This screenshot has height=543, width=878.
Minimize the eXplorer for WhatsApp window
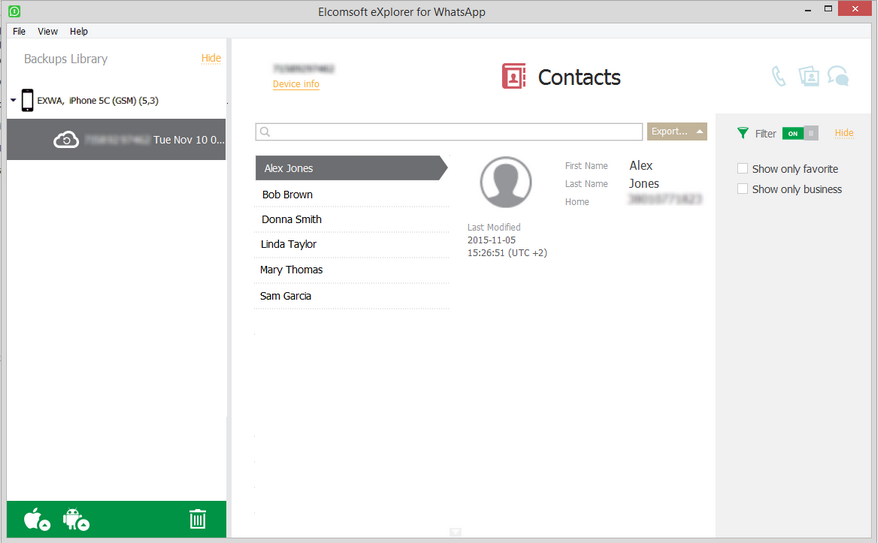(x=808, y=10)
